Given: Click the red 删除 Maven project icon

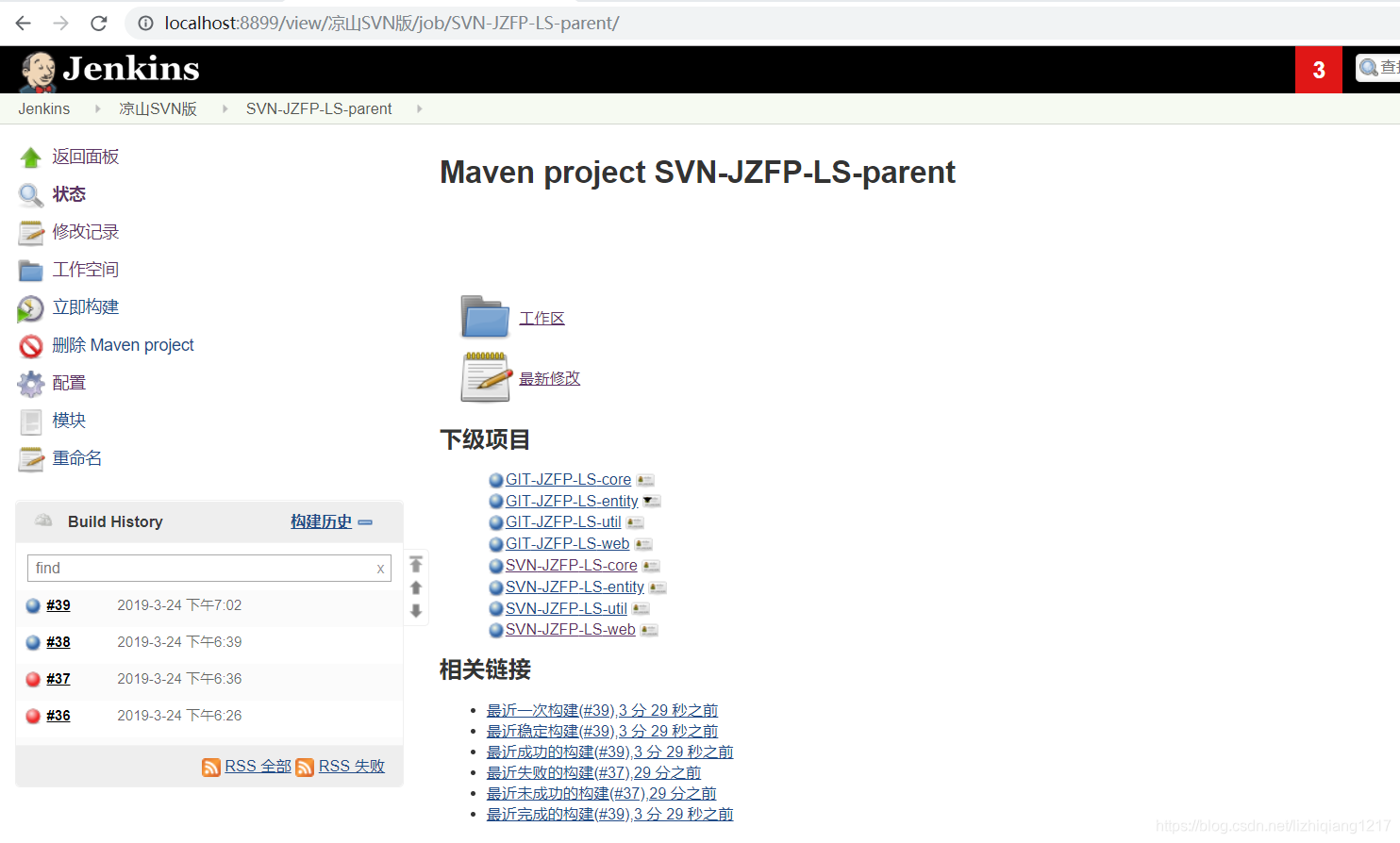Looking at the screenshot, I should (x=31, y=346).
